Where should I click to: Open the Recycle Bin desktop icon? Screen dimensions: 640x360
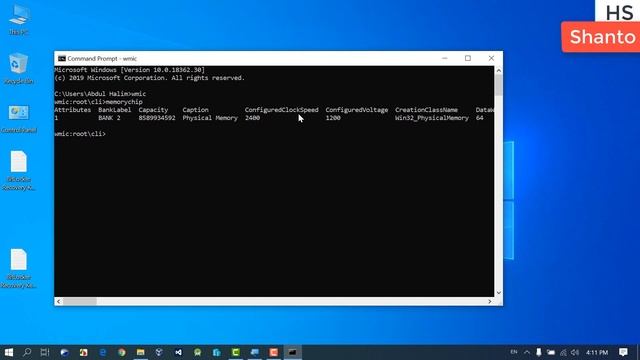[x=19, y=68]
